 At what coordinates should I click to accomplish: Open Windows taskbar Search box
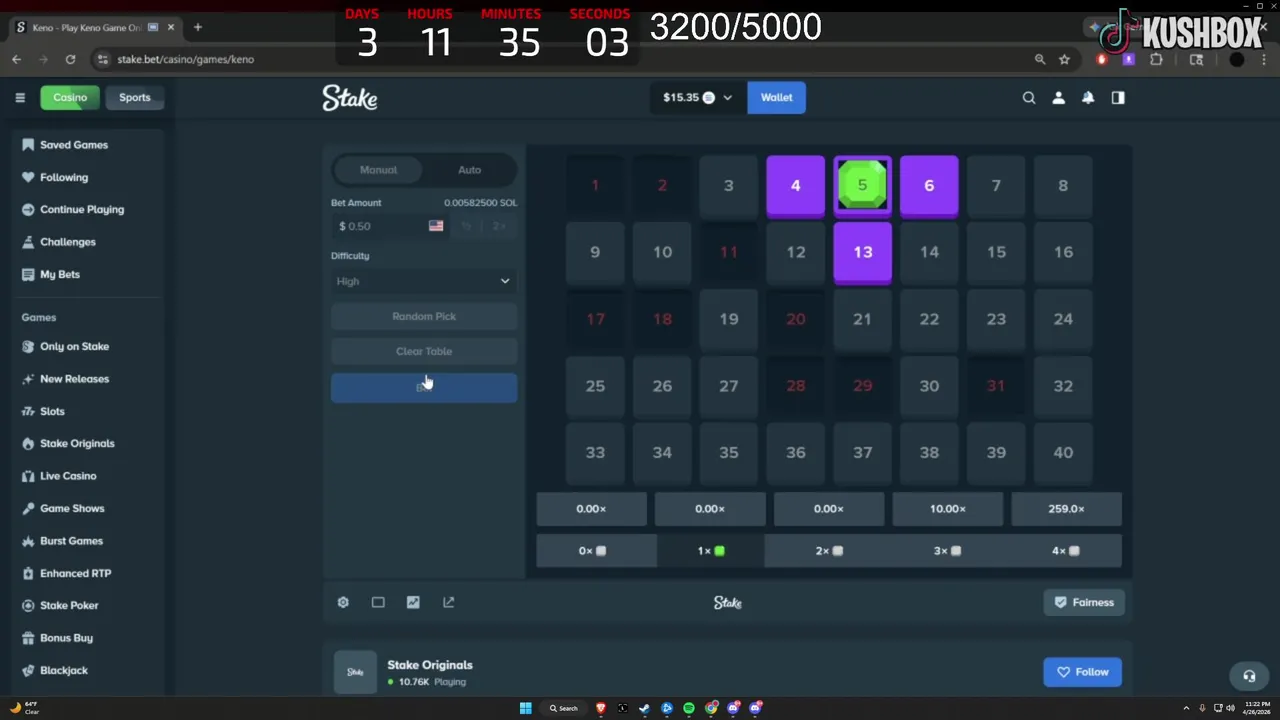point(563,708)
